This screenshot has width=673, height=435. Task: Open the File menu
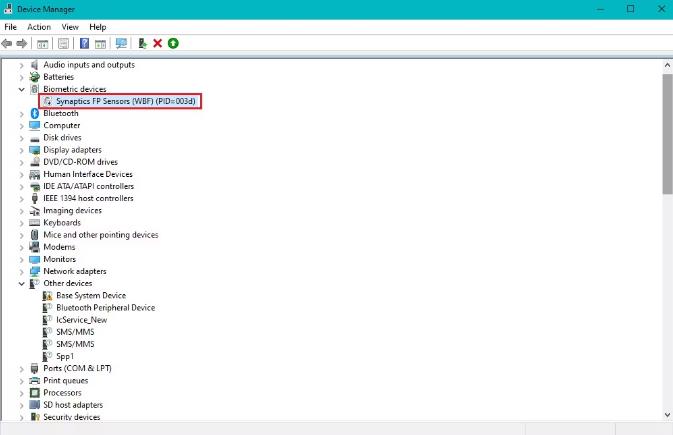[10, 27]
